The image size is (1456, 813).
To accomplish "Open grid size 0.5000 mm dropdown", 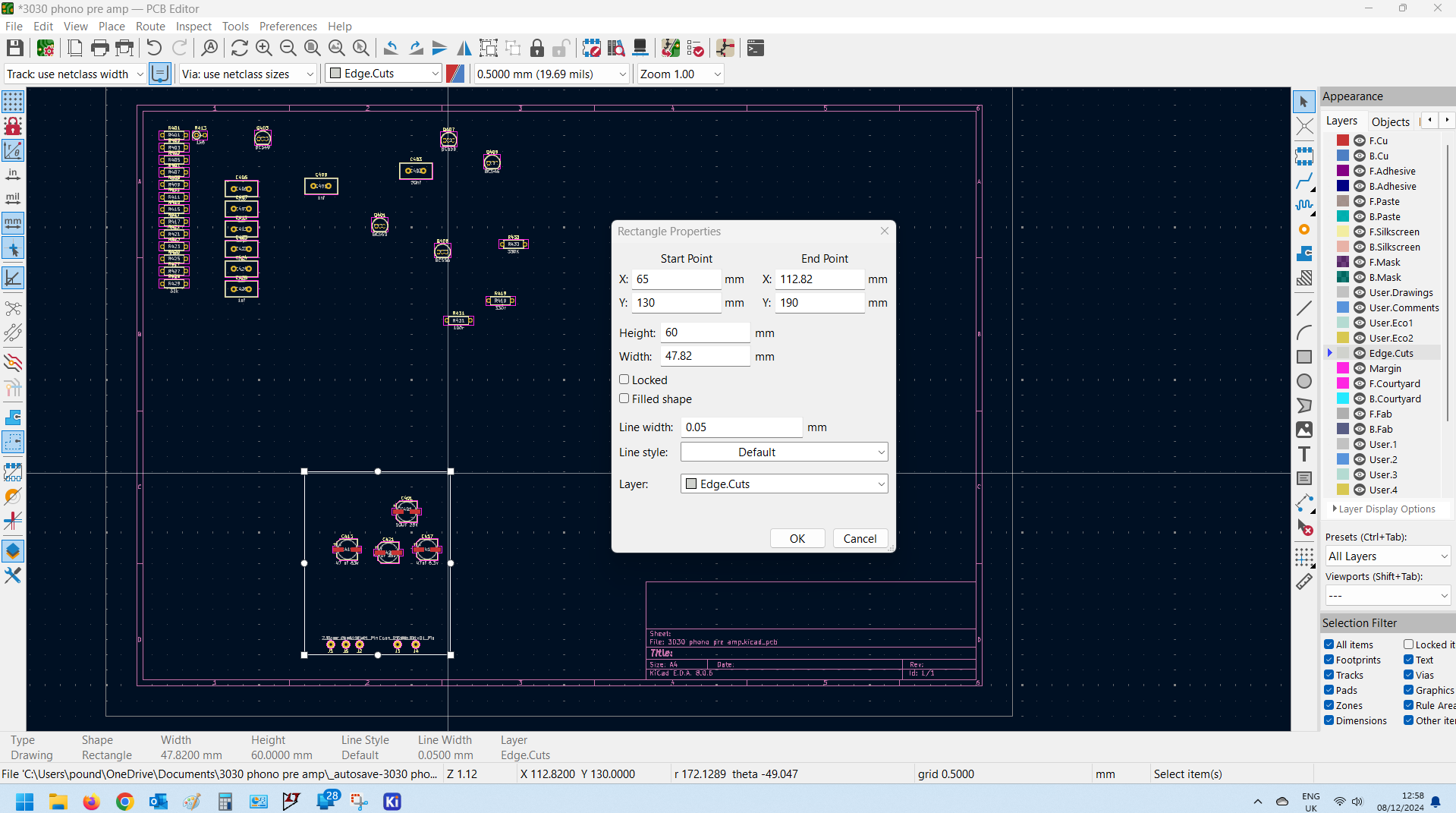I will [552, 74].
